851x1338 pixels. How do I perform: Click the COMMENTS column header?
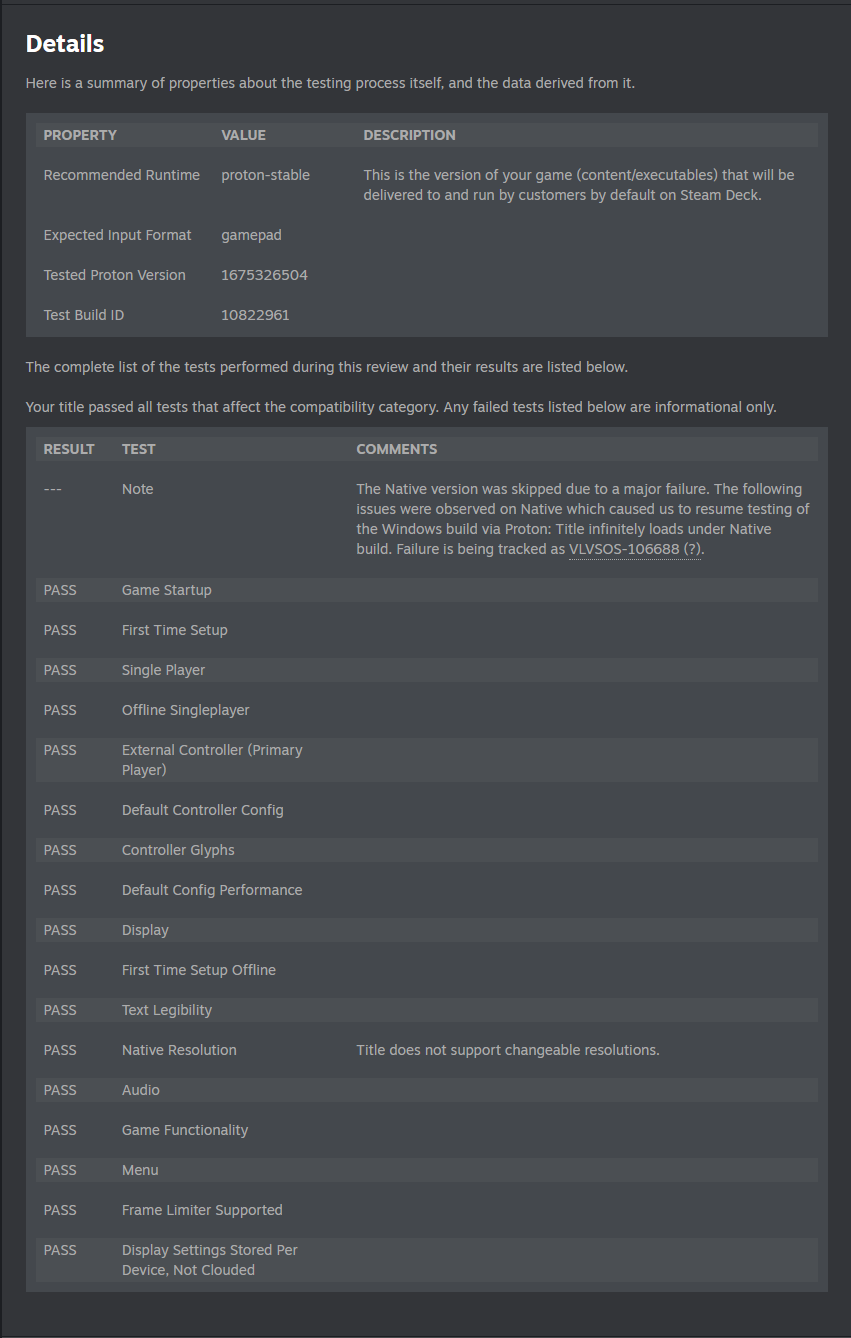396,449
